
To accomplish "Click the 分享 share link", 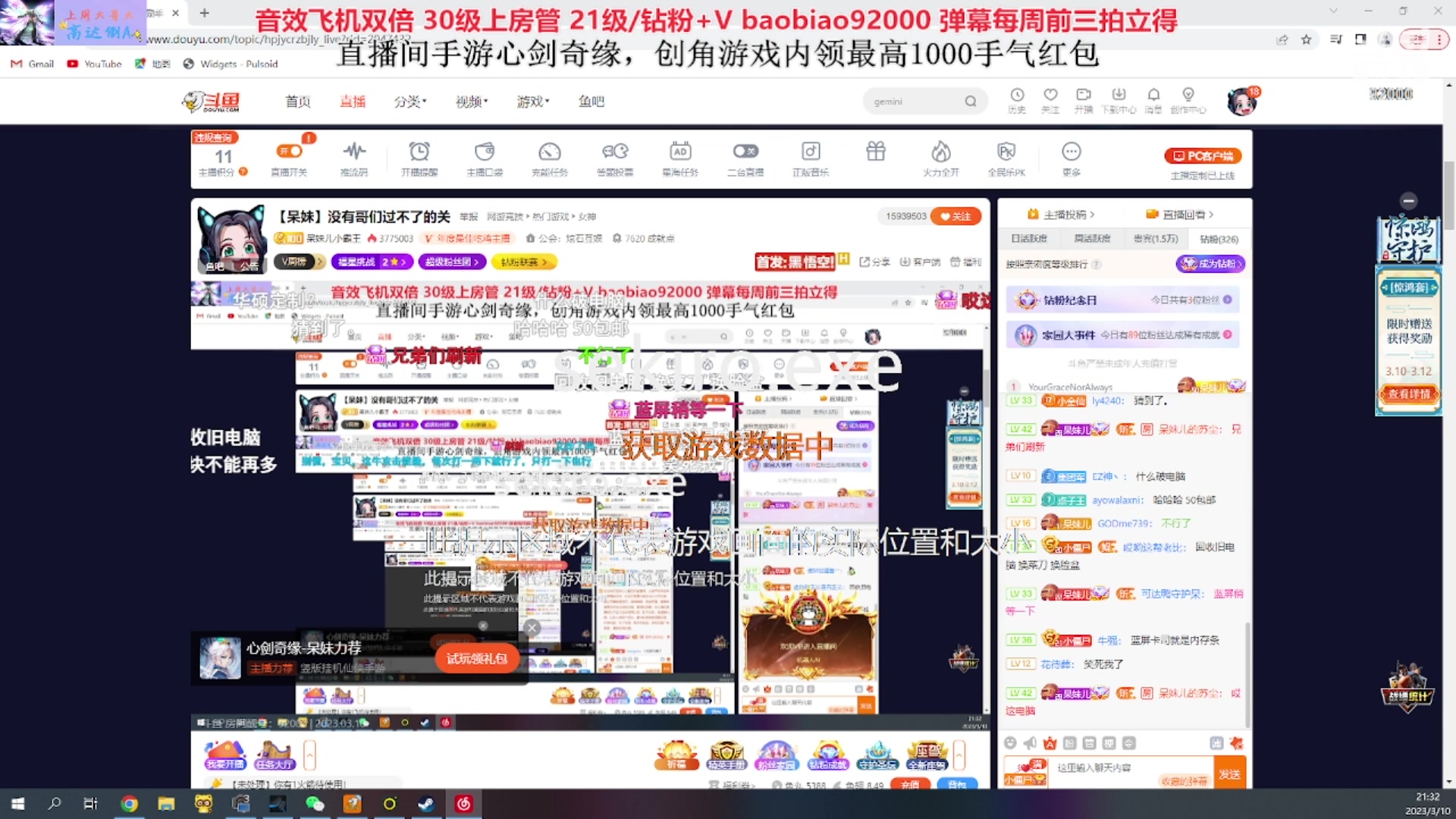I will click(x=875, y=262).
